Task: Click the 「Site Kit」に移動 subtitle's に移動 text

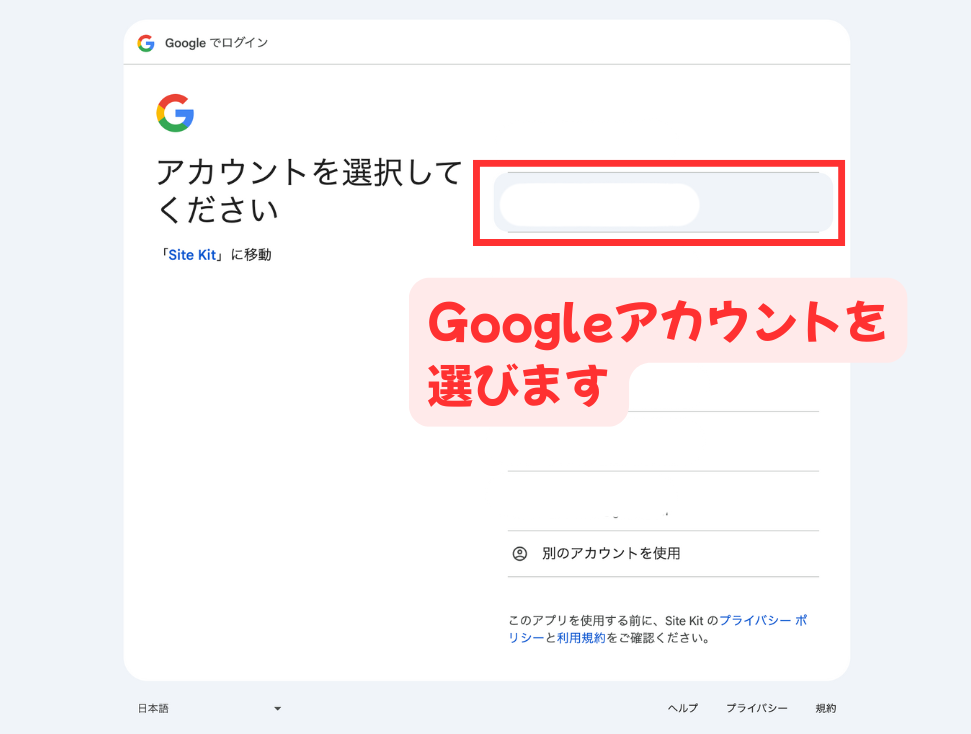Action: point(251,255)
